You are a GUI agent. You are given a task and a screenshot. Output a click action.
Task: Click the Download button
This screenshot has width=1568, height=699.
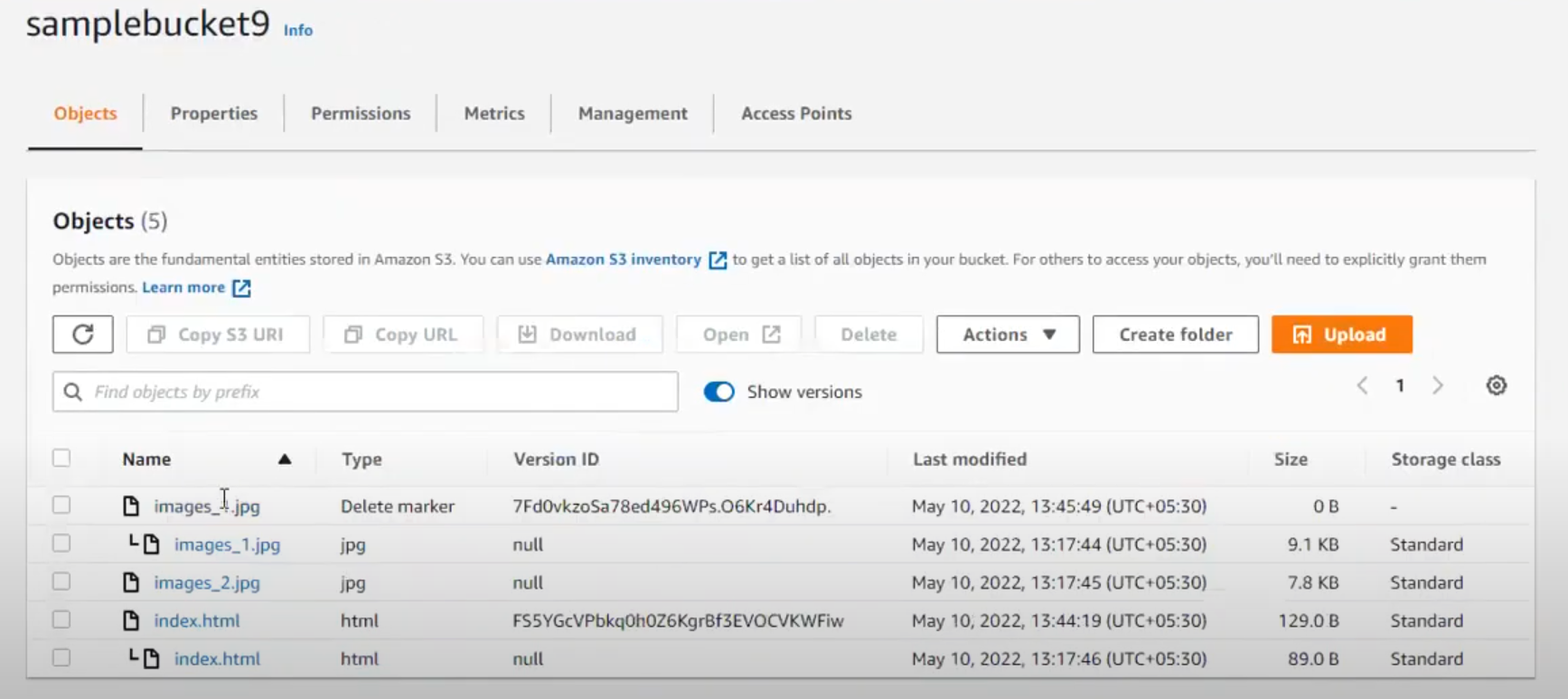click(x=579, y=335)
